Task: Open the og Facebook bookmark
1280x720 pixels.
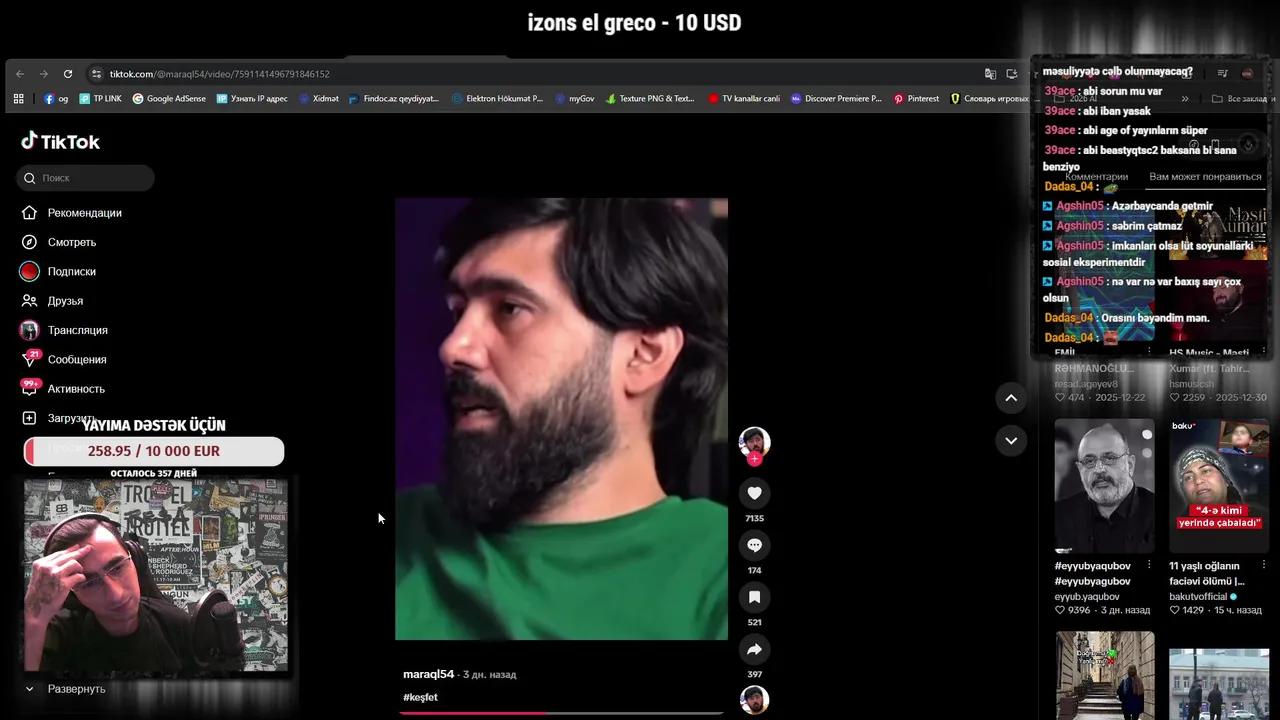Action: tap(56, 99)
